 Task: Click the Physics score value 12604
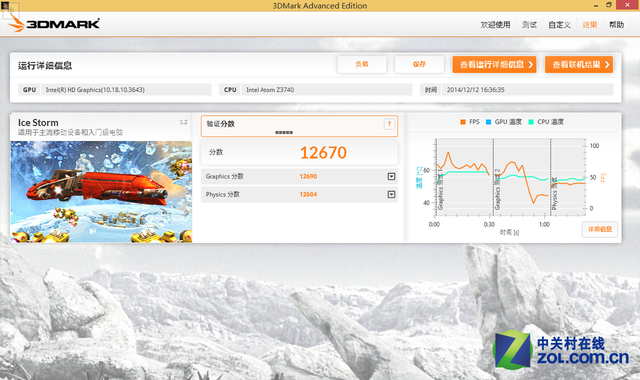(308, 194)
